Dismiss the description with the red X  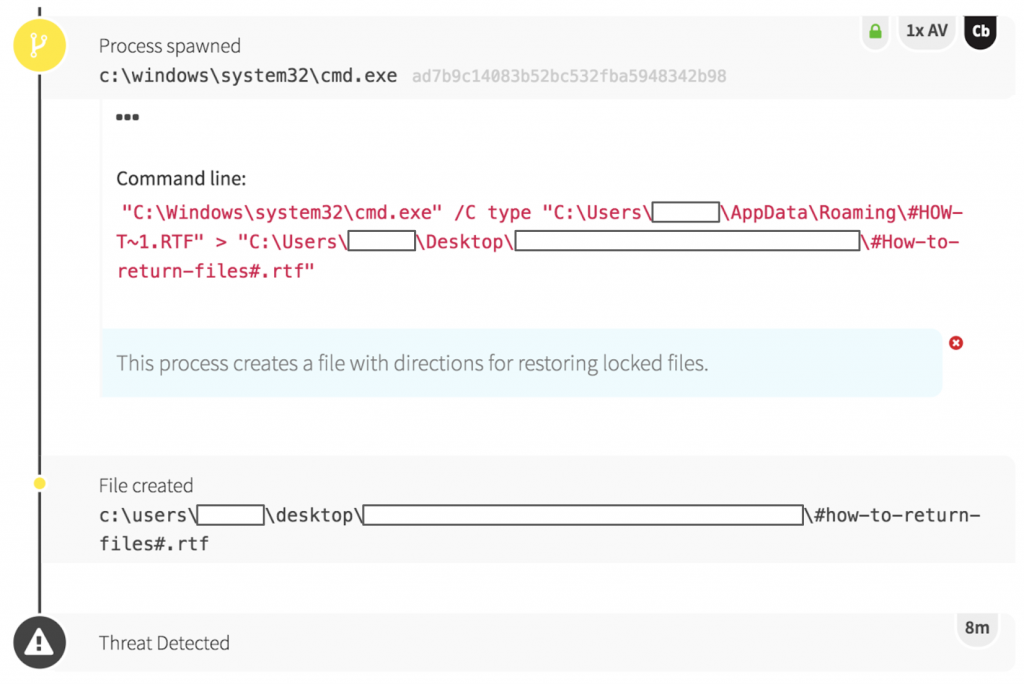(x=955, y=343)
